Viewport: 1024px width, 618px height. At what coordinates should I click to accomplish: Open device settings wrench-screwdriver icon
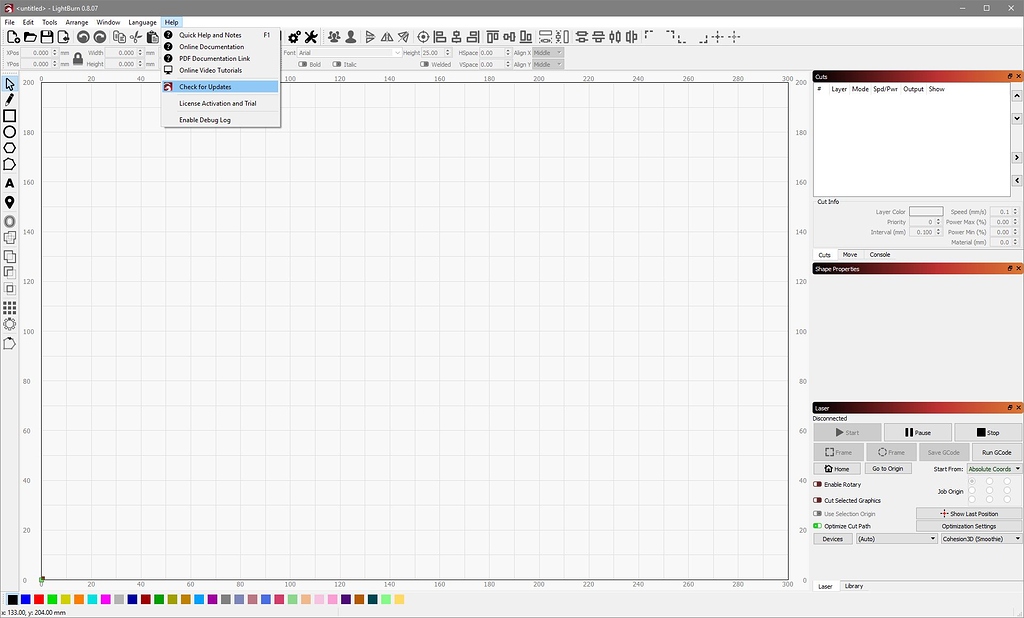[x=311, y=37]
